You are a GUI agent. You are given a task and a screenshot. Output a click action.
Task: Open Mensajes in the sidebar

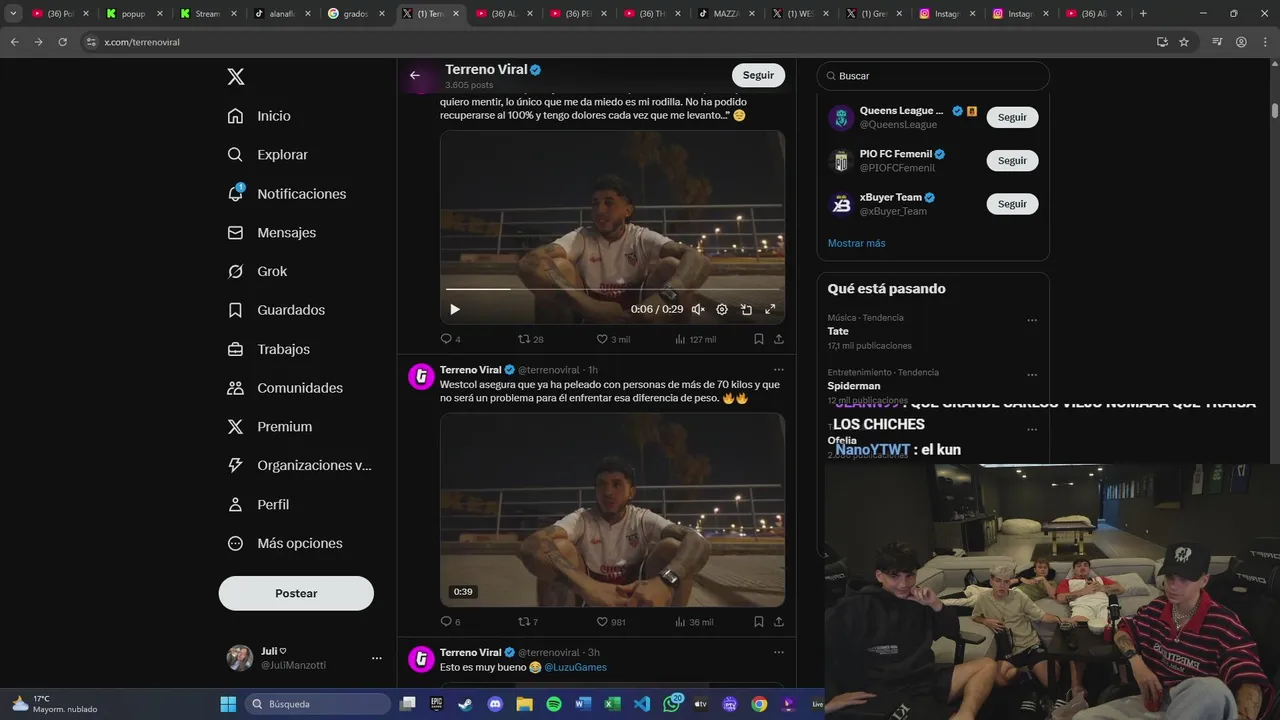[x=271, y=232]
